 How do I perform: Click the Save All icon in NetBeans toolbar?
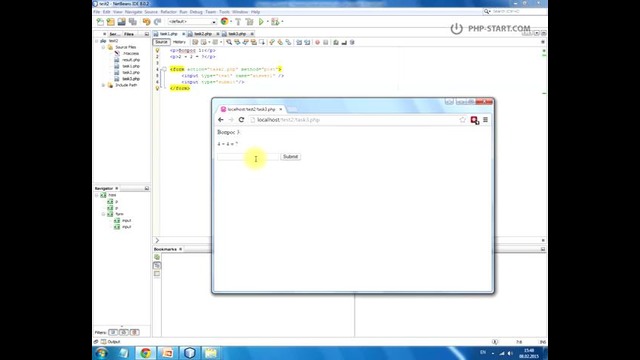133,22
